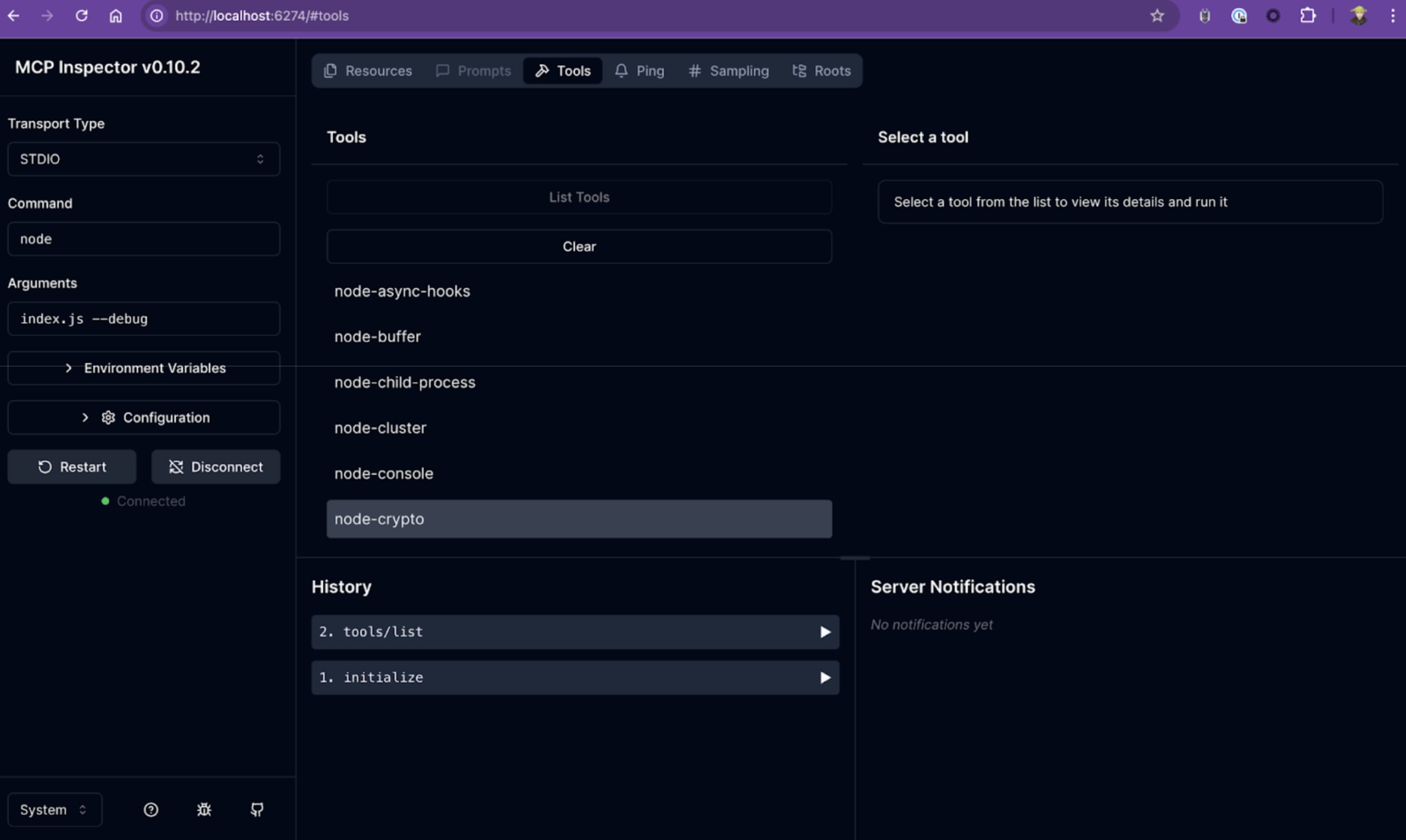Disconnect from the server
Screen dimensions: 1406x840
click(x=215, y=467)
